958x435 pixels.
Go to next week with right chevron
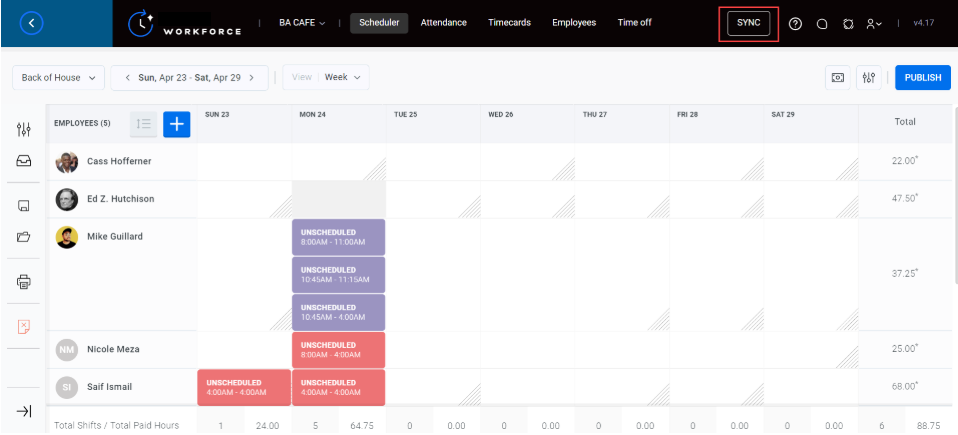click(251, 78)
